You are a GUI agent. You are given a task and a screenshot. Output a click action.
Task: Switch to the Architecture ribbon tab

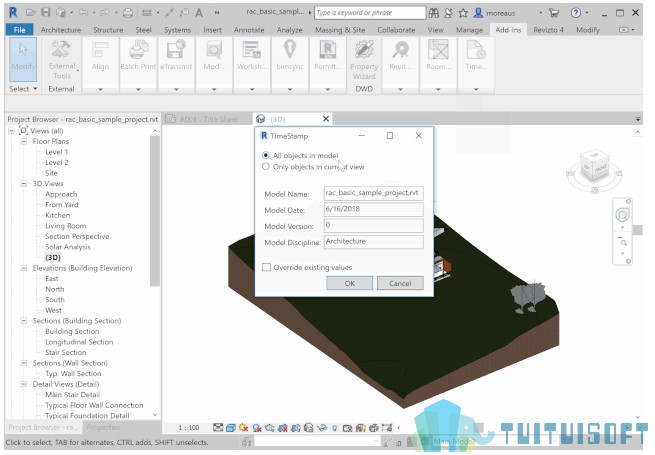(61, 30)
